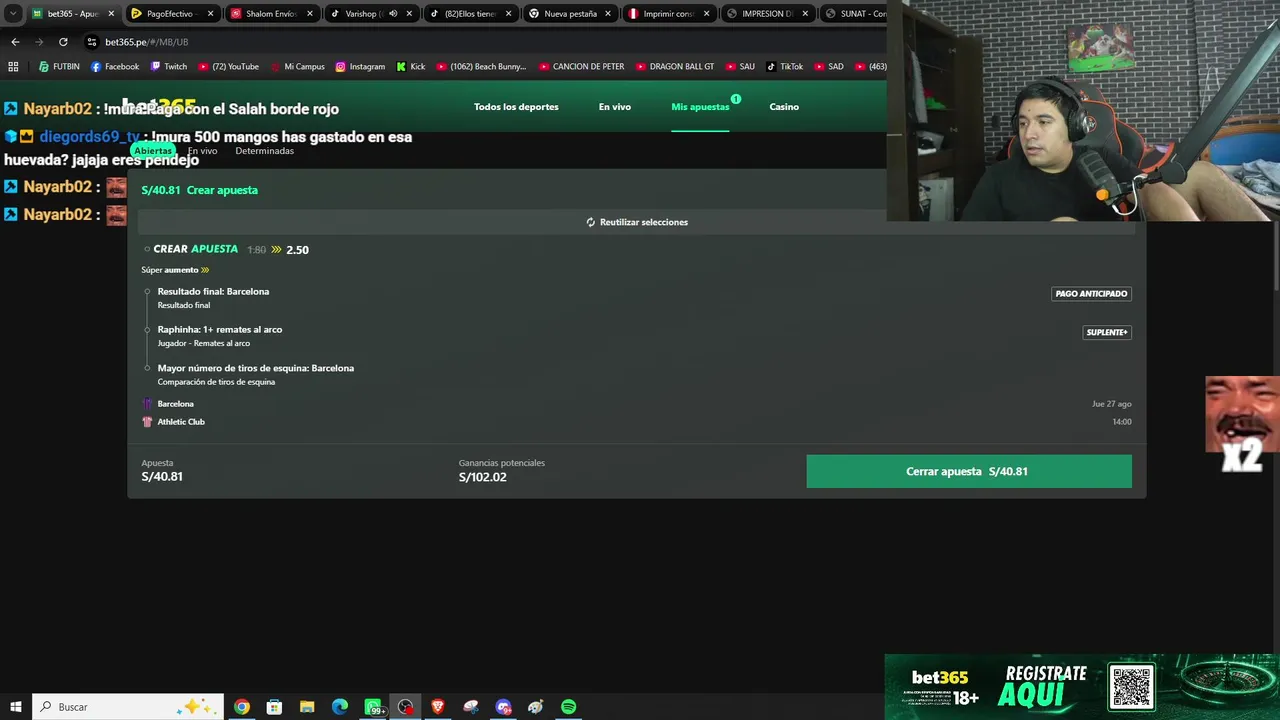Close the Shalom Envíos tab
This screenshot has width=1280, height=720.
310,14
